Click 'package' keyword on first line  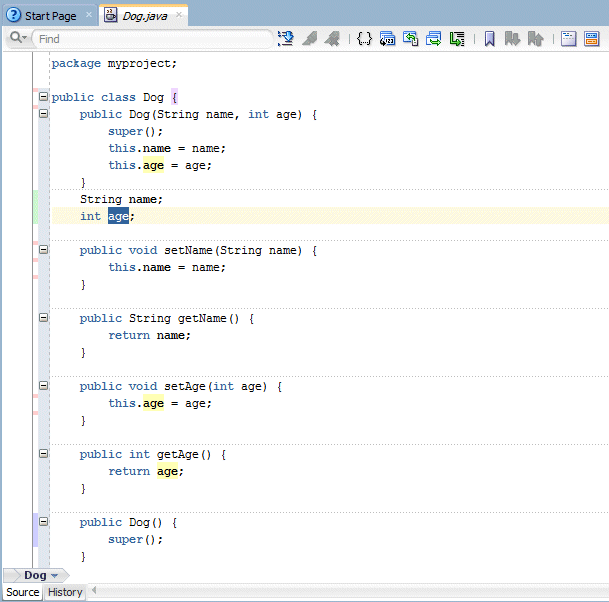tap(76, 63)
